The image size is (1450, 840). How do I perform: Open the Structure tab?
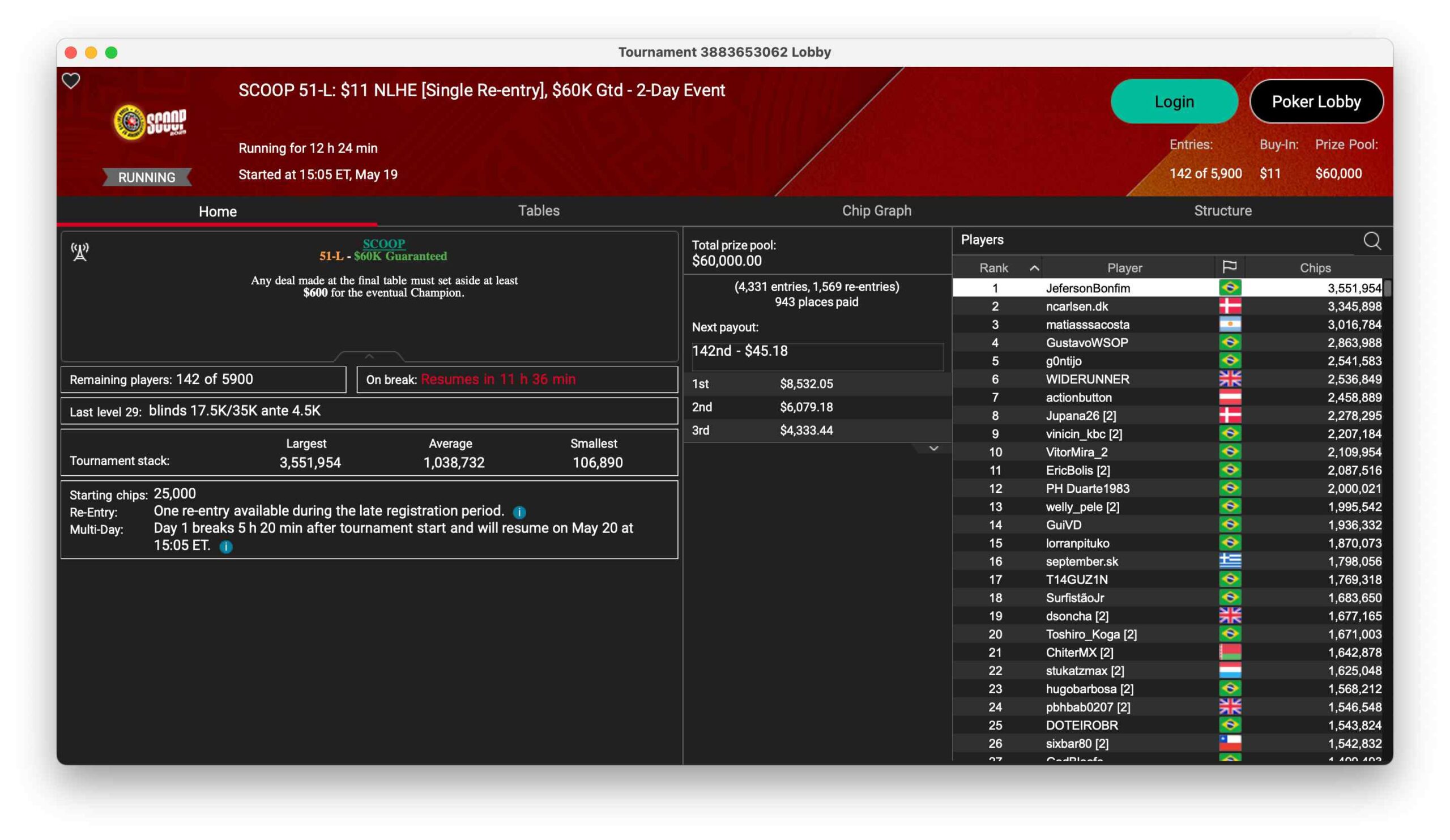coord(1222,211)
